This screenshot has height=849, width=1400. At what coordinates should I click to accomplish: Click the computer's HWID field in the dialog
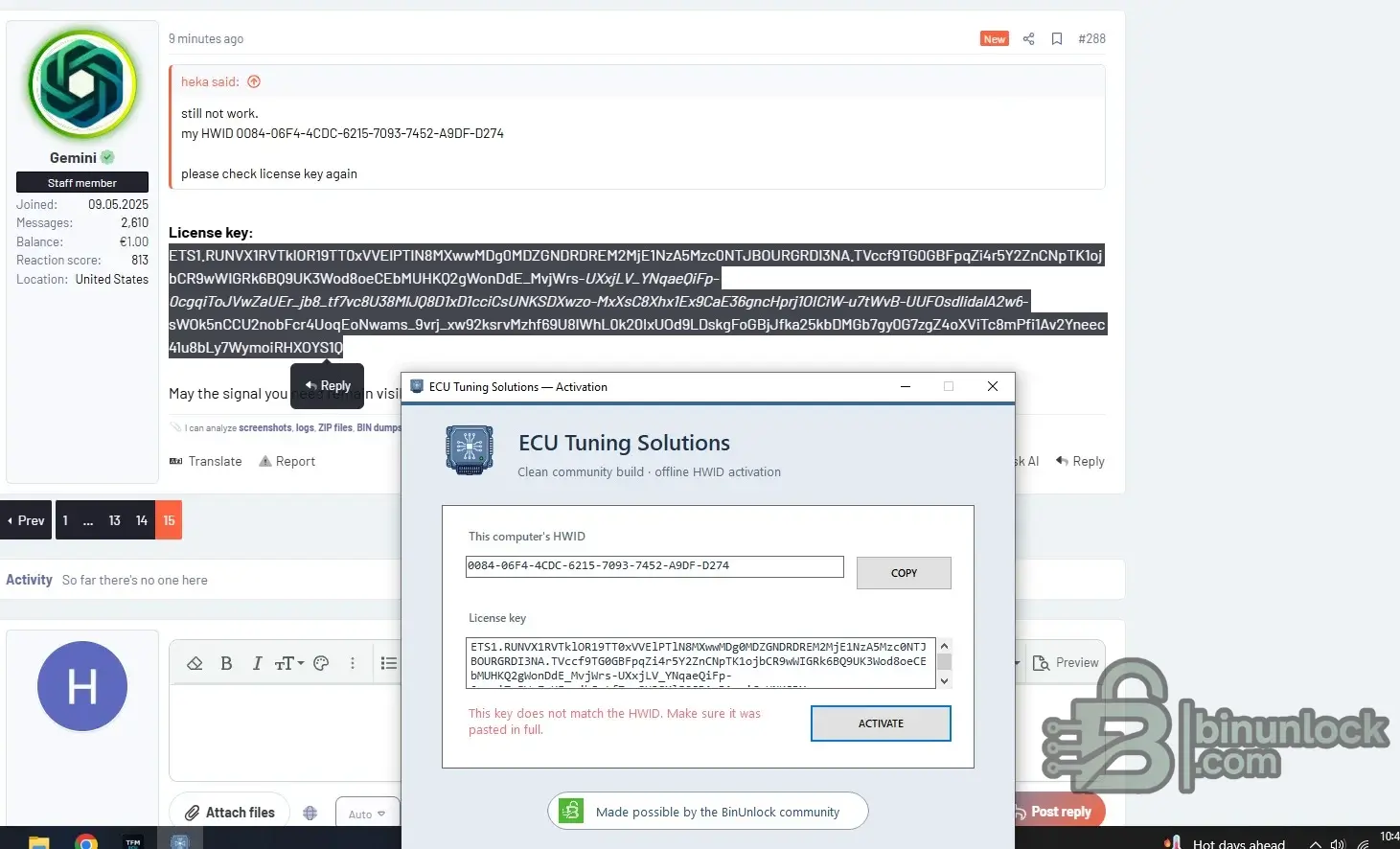(x=654, y=566)
